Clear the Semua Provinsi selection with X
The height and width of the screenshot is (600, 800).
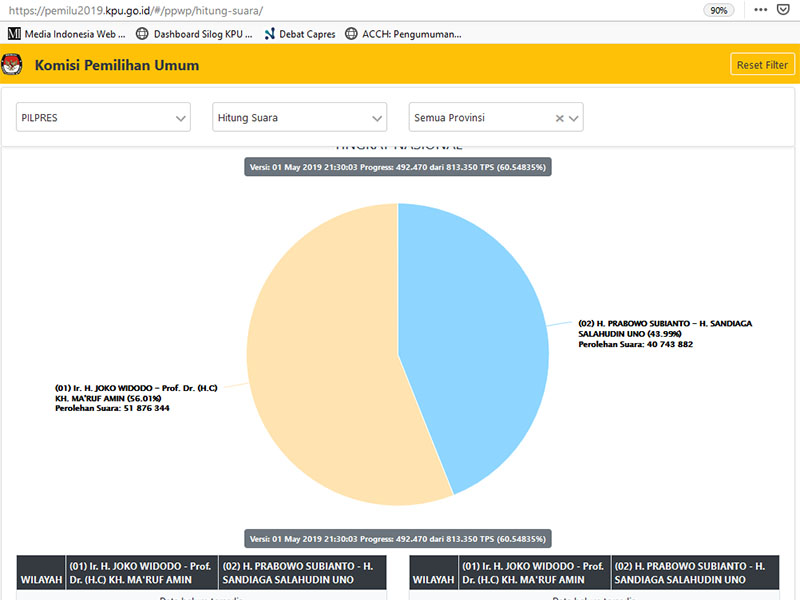pyautogui.click(x=560, y=118)
